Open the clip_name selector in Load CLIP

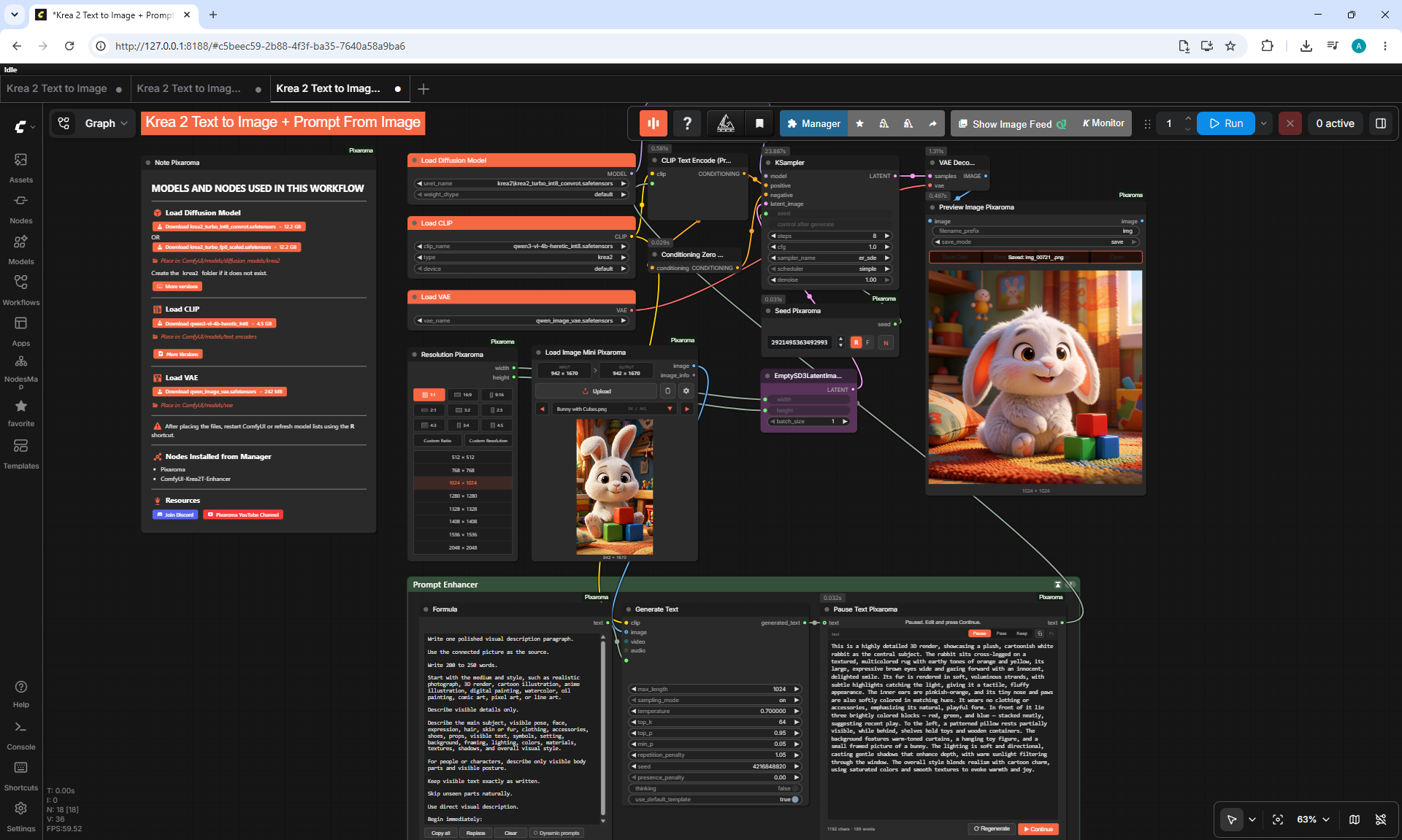pos(521,247)
